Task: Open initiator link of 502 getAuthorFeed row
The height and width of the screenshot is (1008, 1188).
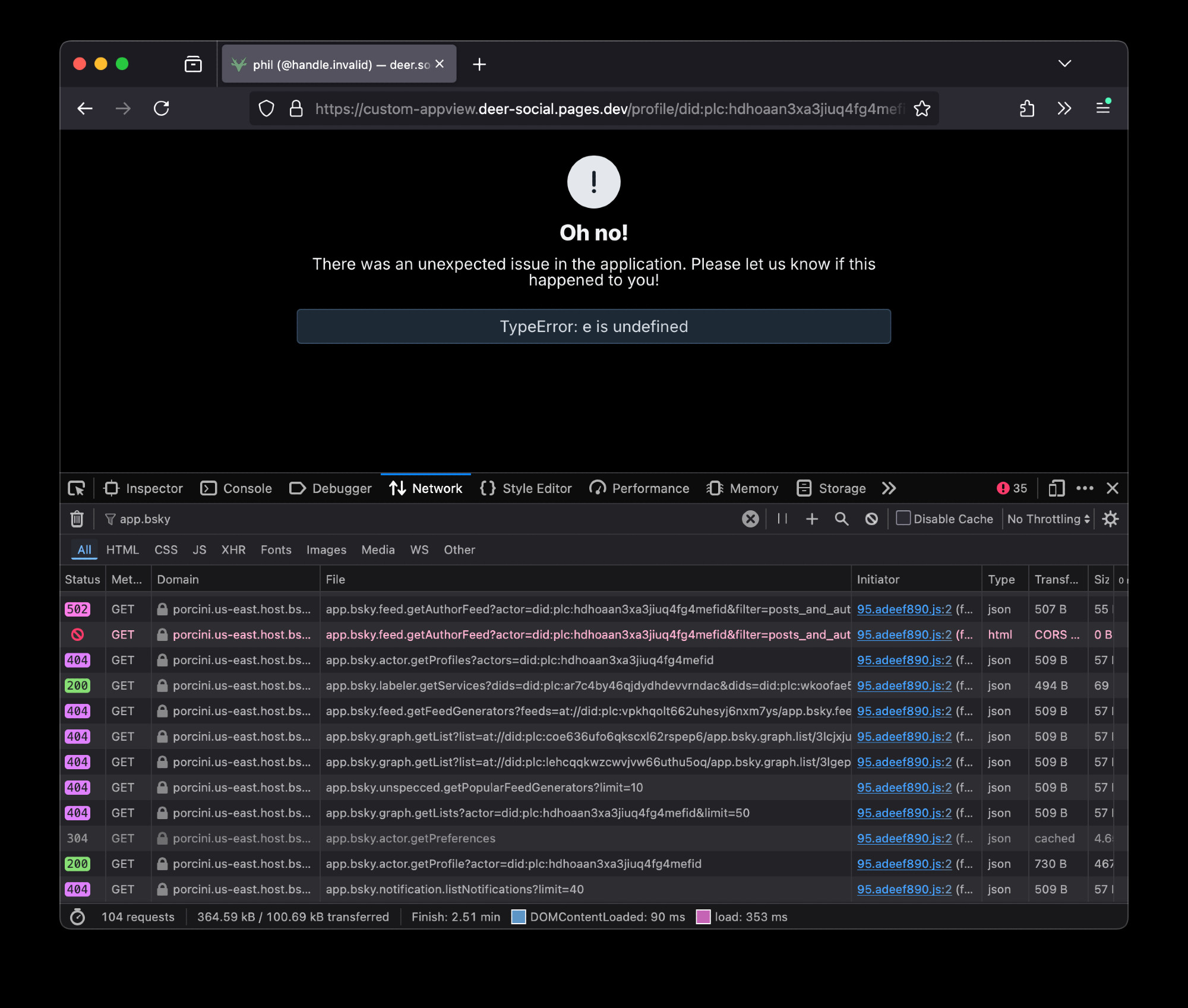Action: (904, 609)
